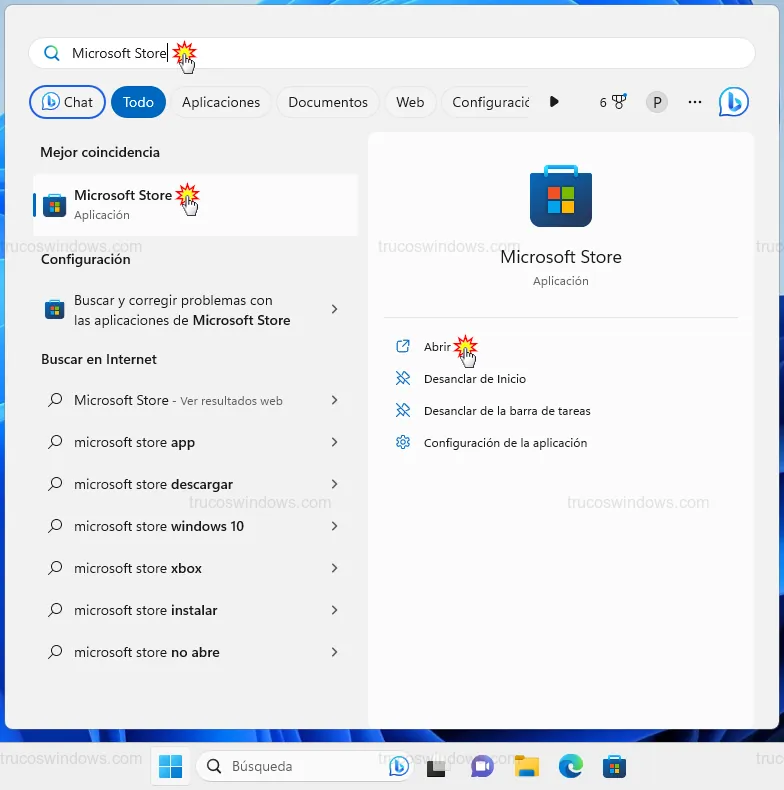Open the Bing Chat tab
The image size is (784, 790).
pyautogui.click(x=68, y=102)
